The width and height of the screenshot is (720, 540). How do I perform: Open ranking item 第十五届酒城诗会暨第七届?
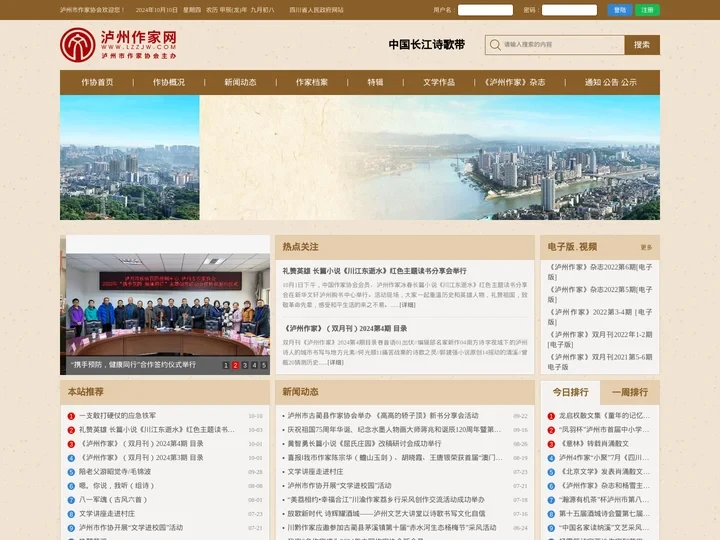(604, 513)
